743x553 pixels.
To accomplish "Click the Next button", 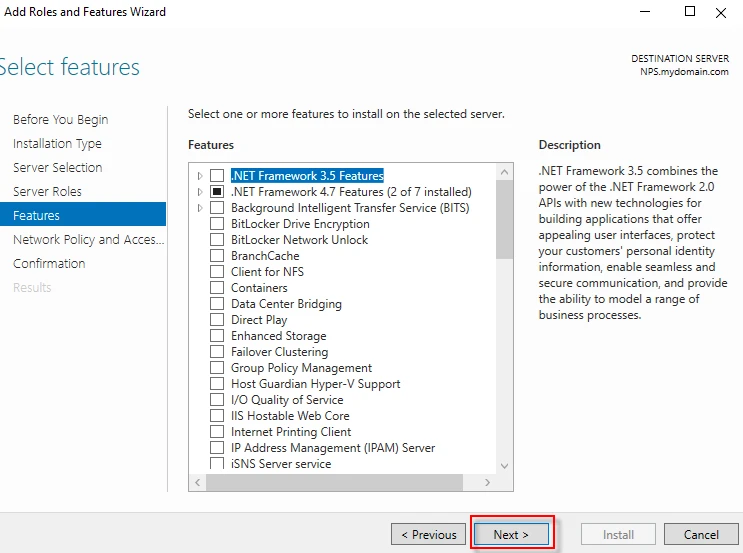I will (x=511, y=535).
